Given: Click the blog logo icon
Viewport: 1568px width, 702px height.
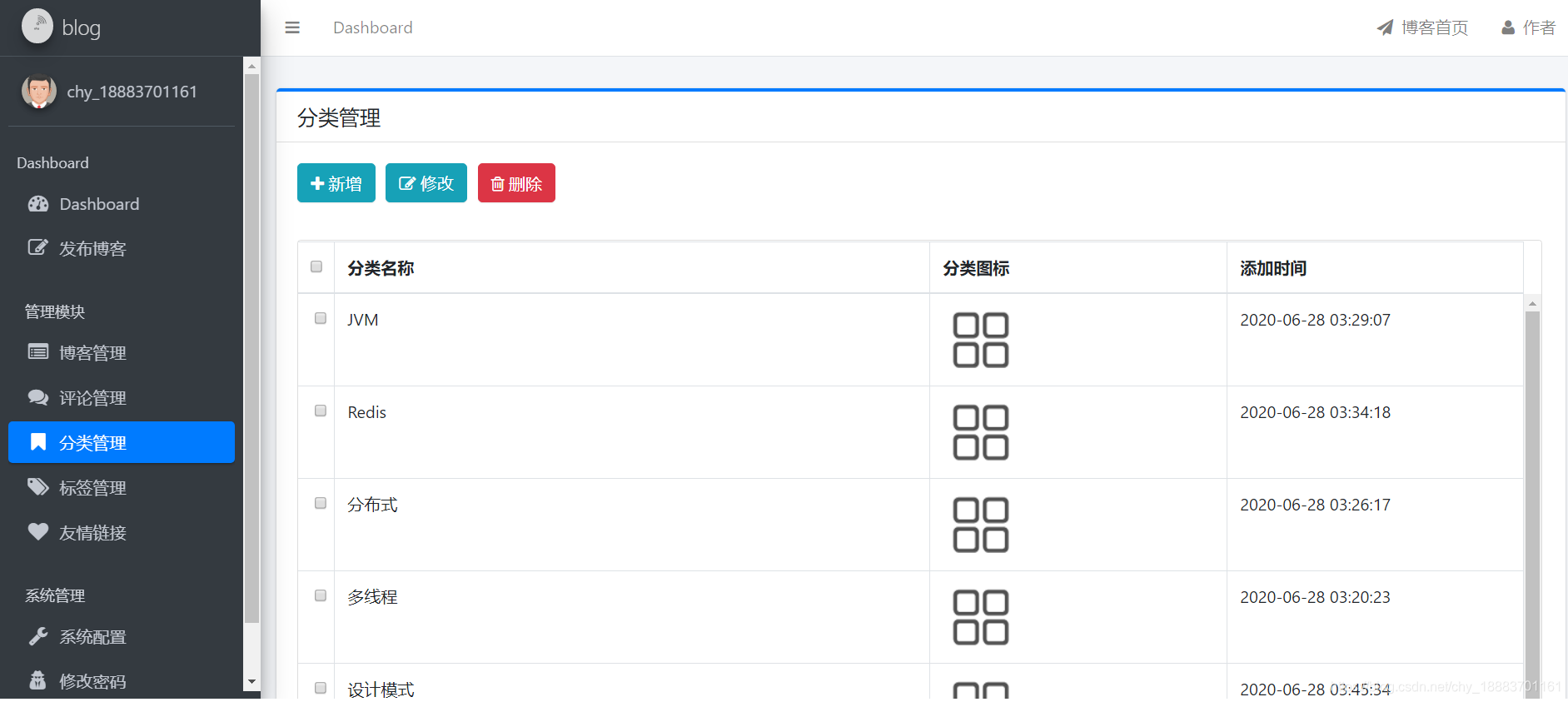Looking at the screenshot, I should [x=37, y=27].
